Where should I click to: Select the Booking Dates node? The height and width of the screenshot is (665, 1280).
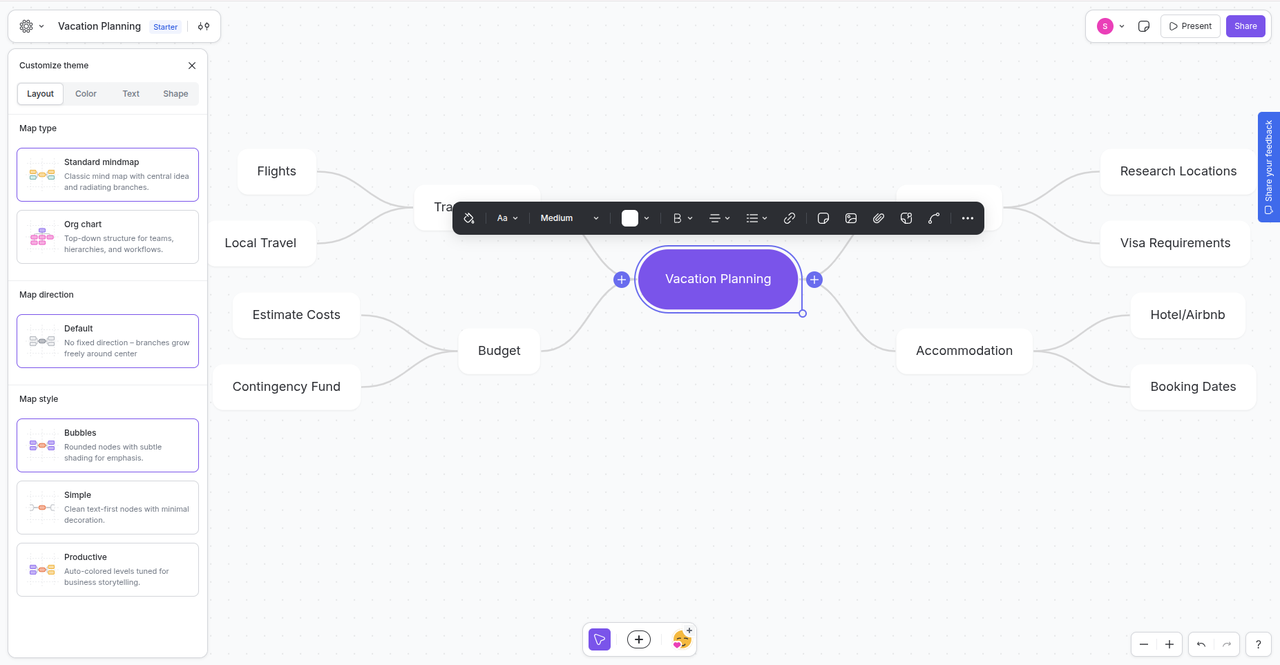point(1193,387)
